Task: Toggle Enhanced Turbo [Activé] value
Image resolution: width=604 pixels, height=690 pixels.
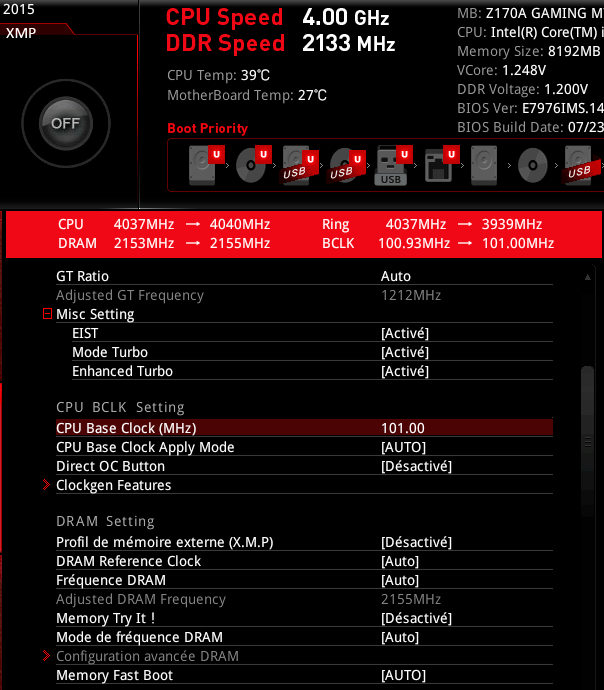Action: [x=405, y=371]
